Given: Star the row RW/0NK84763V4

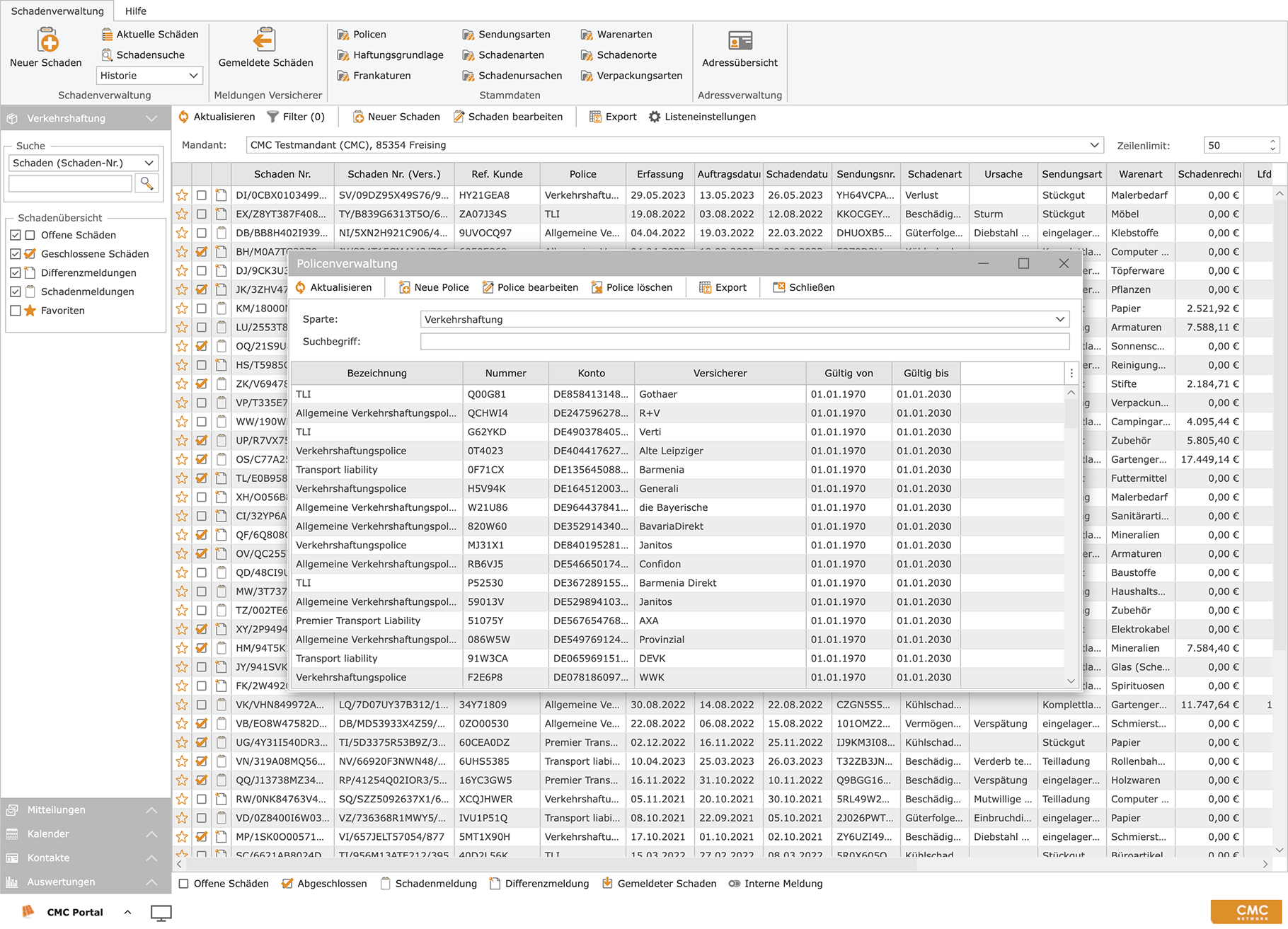Looking at the screenshot, I should (x=182, y=799).
